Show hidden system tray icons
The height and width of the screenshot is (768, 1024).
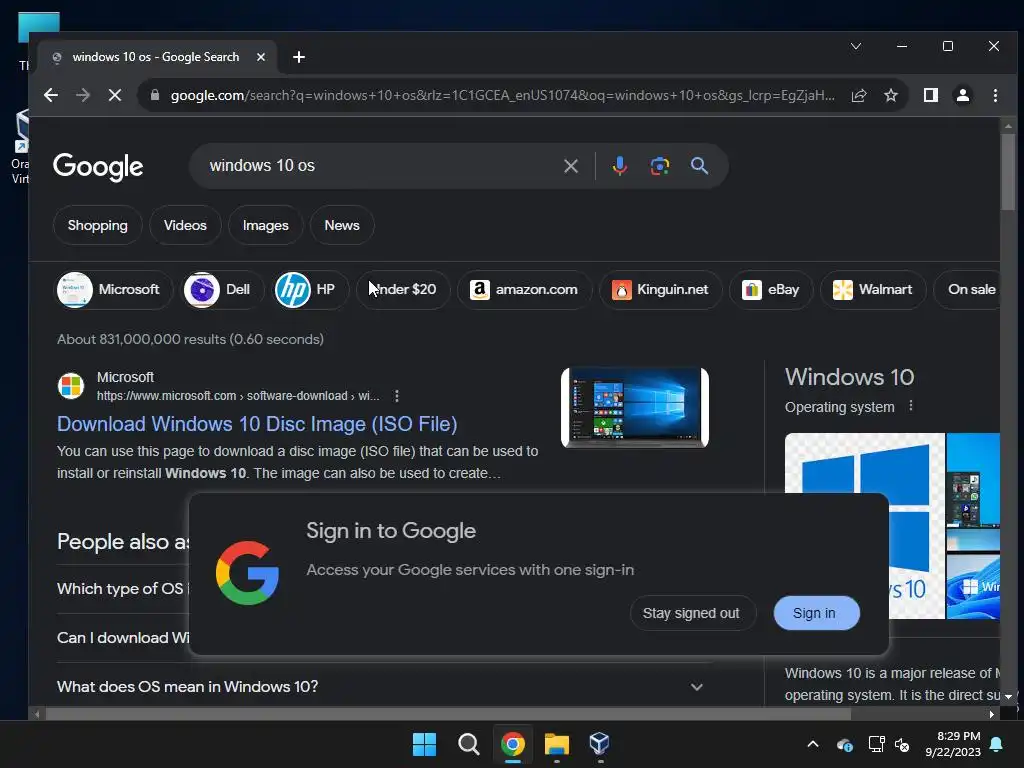pos(813,744)
